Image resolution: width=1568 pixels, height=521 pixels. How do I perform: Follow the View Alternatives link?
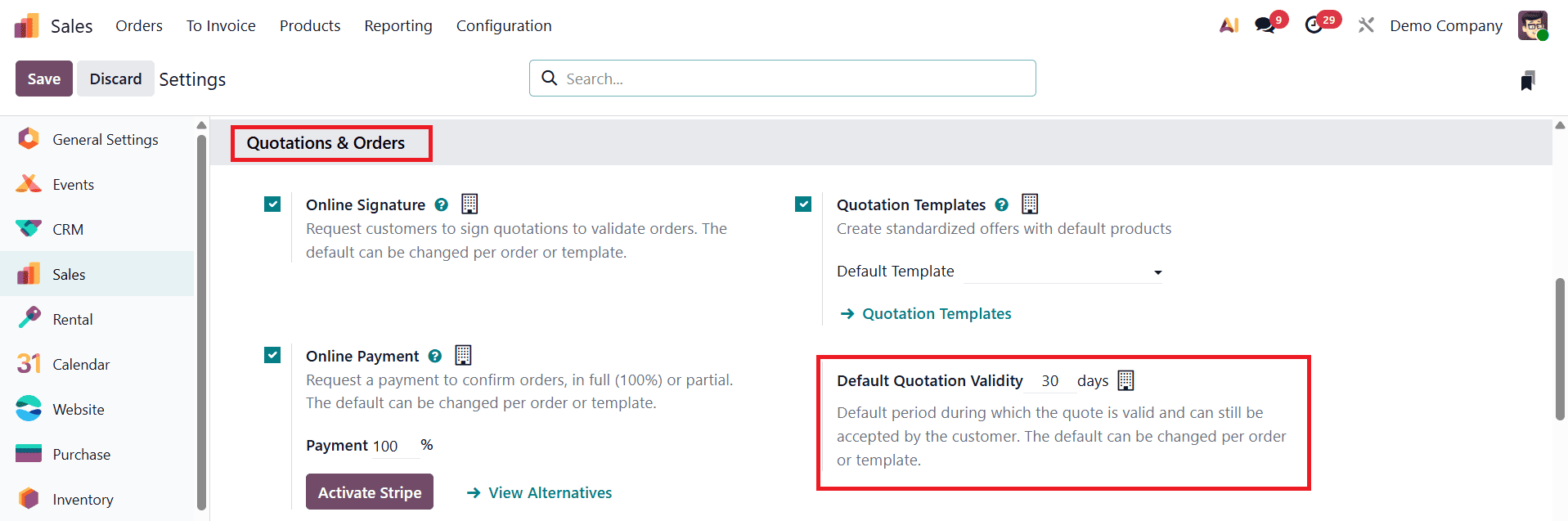coord(550,493)
